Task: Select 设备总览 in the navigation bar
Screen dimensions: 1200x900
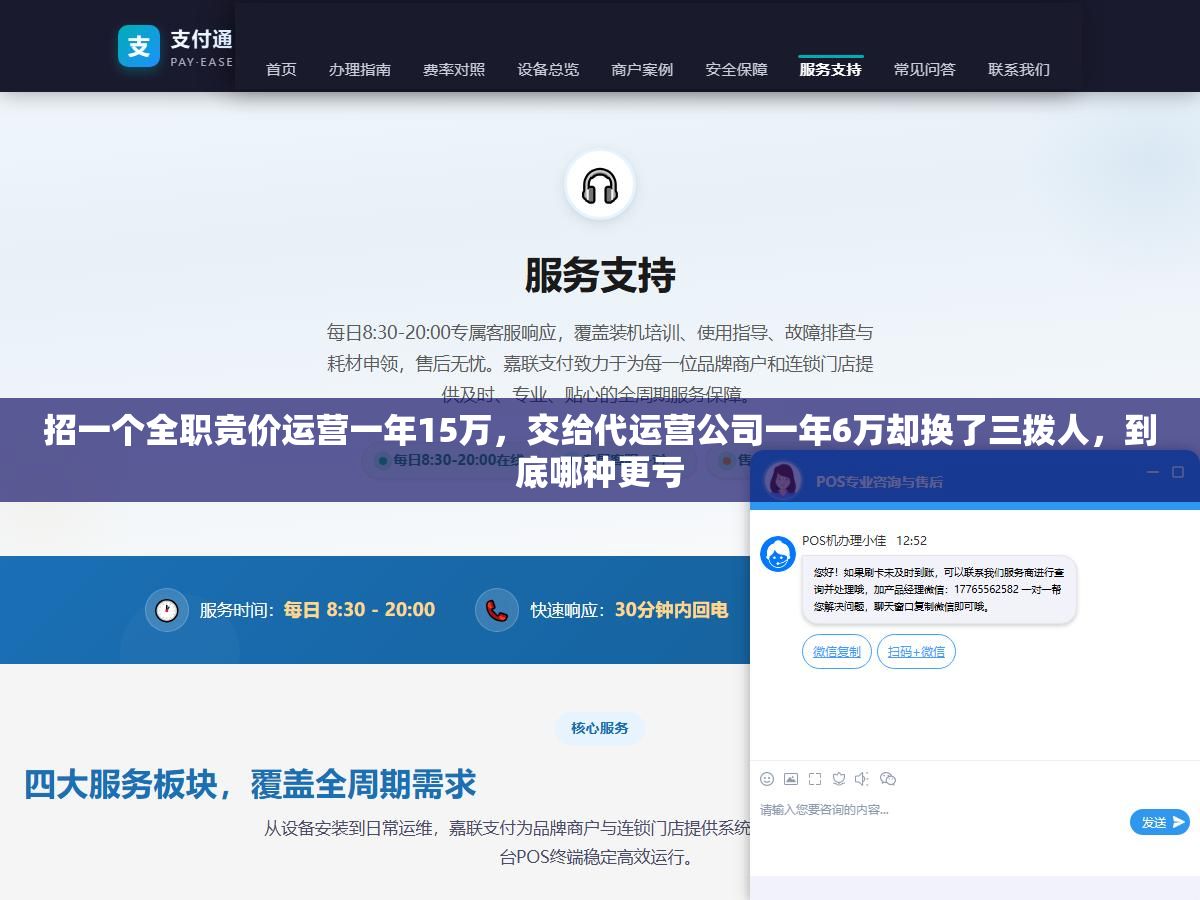Action: [548, 69]
